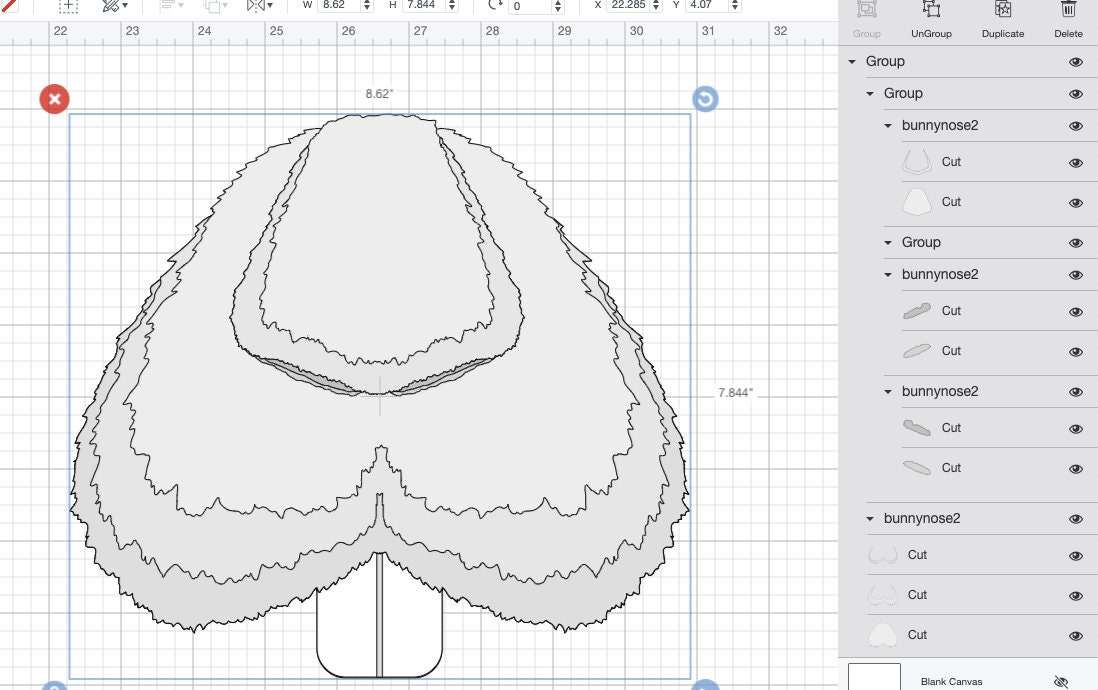Click the magic wand tool icon
1098x690 pixels.
tap(108, 6)
